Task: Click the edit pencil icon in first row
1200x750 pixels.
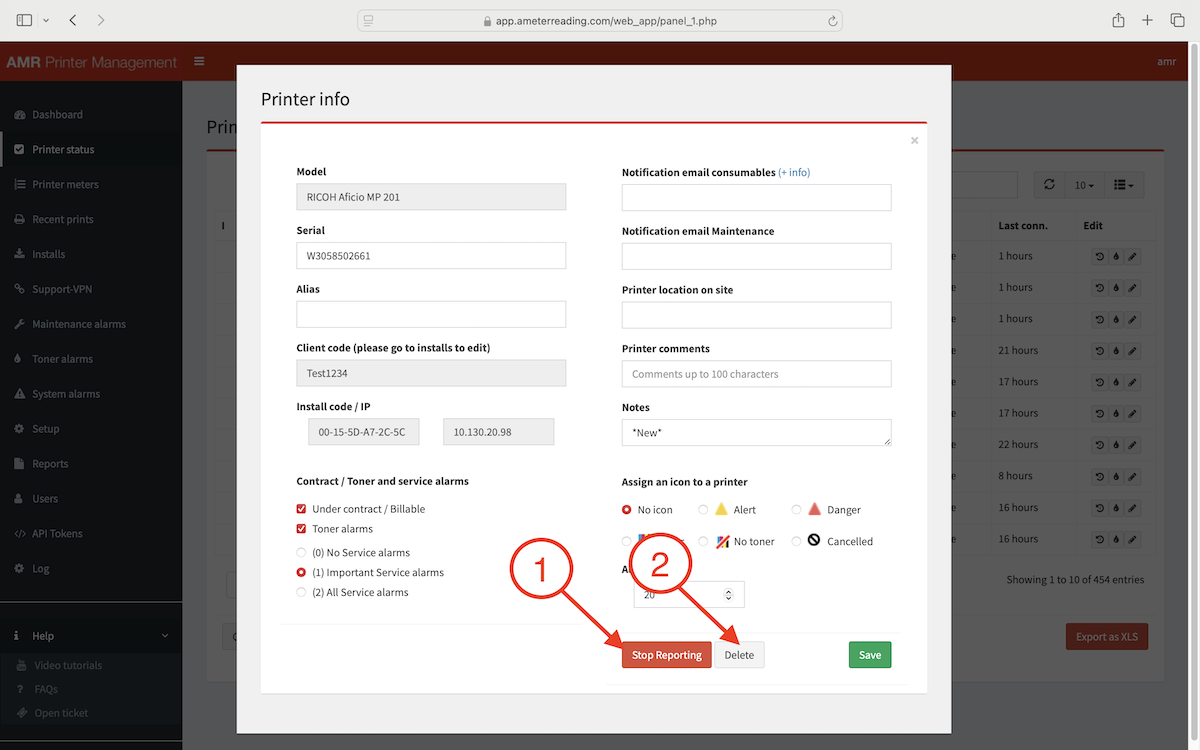Action: [1132, 257]
